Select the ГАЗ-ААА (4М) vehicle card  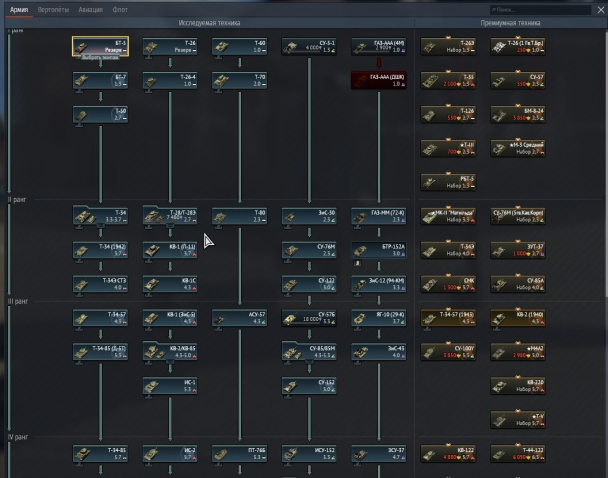[379, 47]
